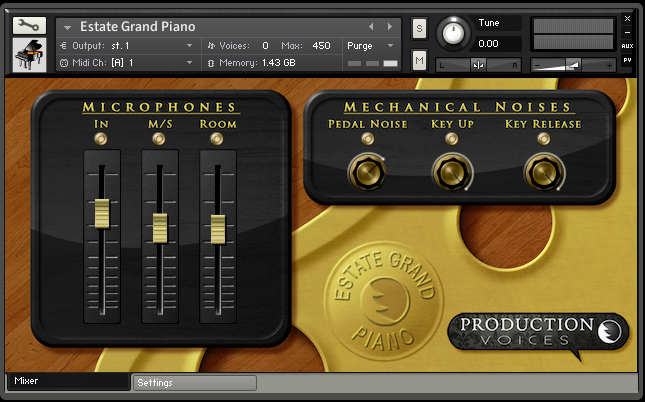Click the Voices note icon
Screen dimensions: 645x402
tap(211, 46)
